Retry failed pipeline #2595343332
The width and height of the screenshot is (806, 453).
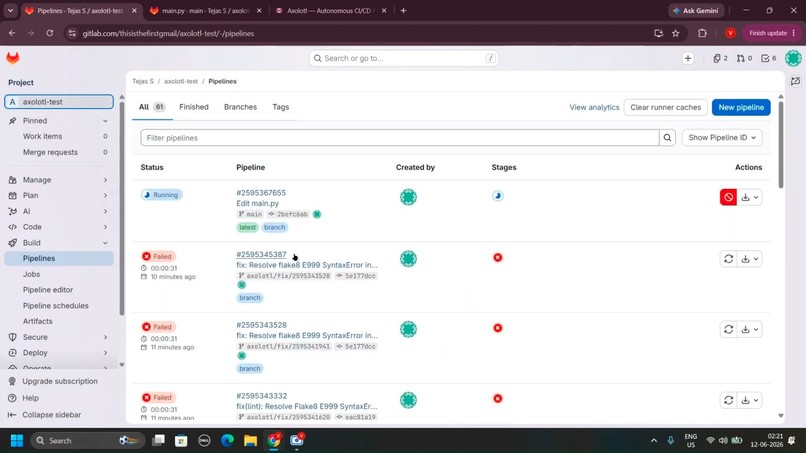[728, 400]
